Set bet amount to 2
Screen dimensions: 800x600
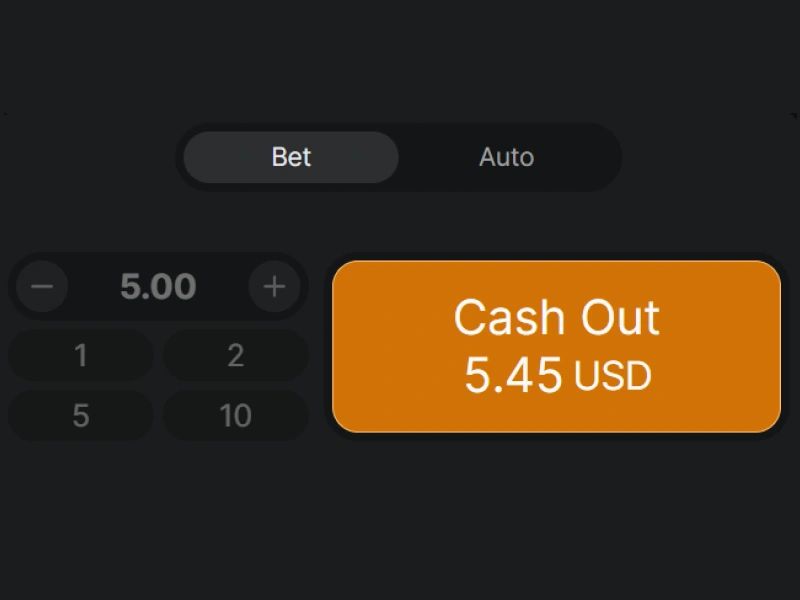click(235, 355)
